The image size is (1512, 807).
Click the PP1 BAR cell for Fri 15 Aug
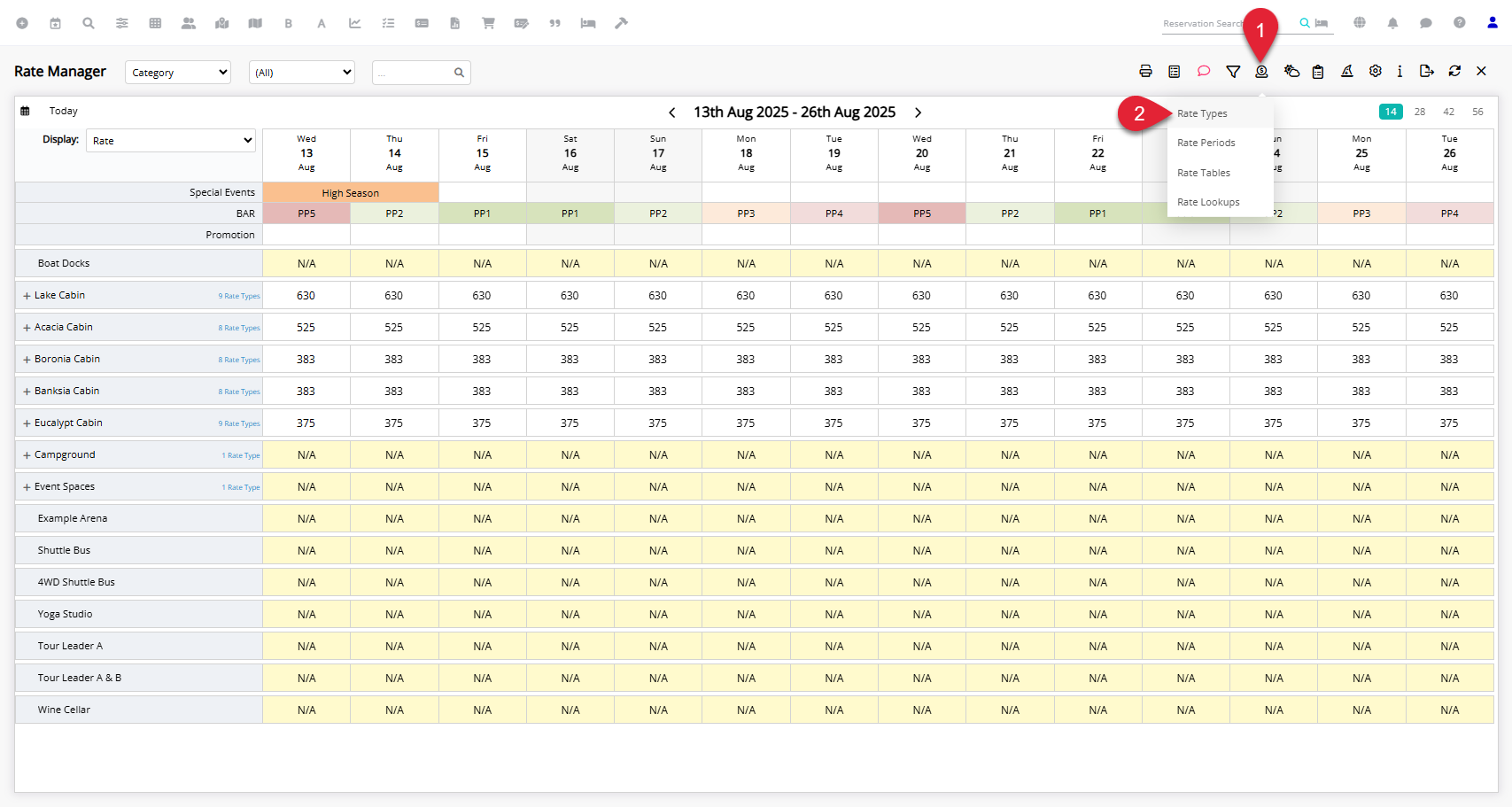[x=482, y=213]
